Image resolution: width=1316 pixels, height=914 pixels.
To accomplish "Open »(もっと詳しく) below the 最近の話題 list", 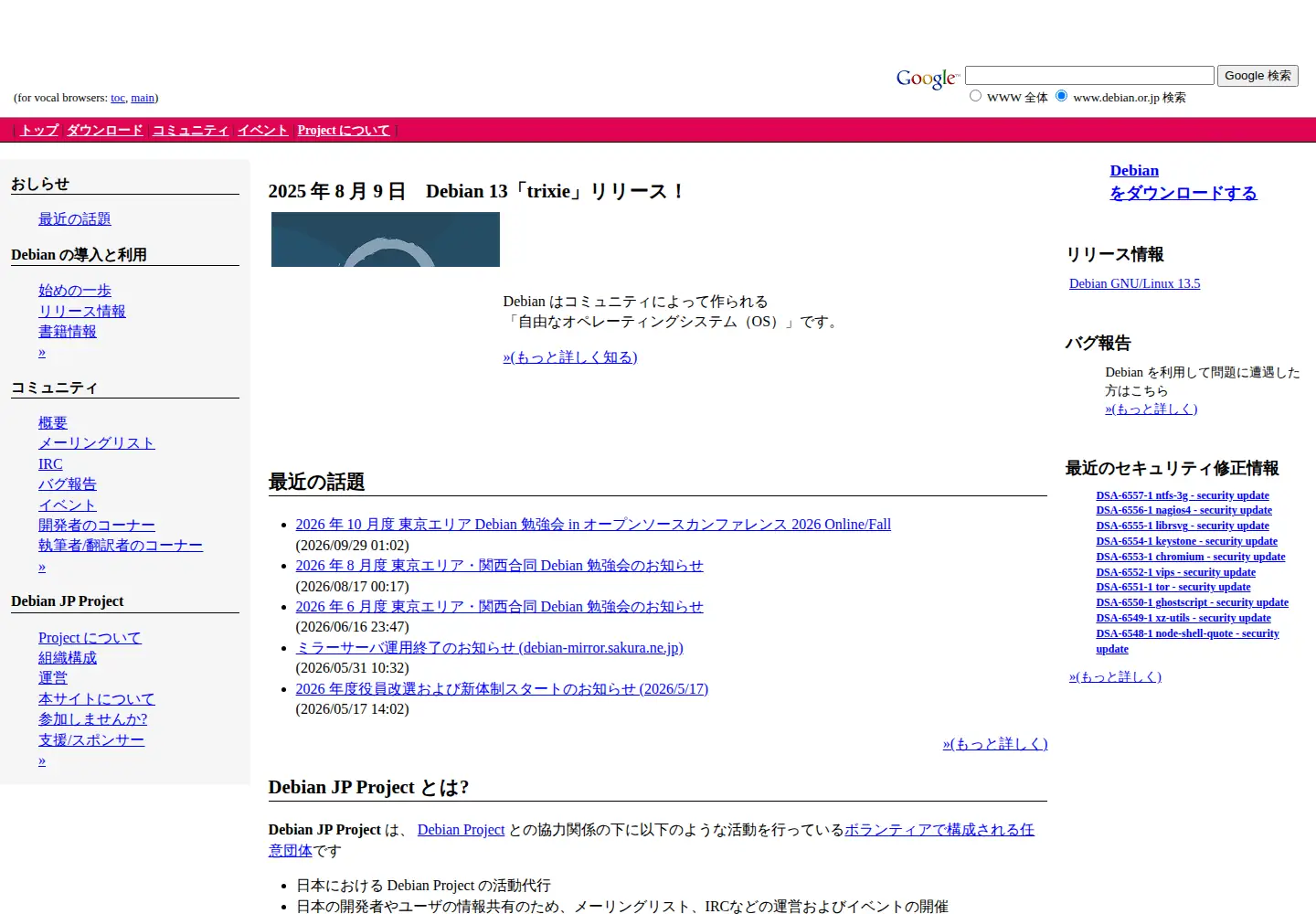I will (x=995, y=744).
